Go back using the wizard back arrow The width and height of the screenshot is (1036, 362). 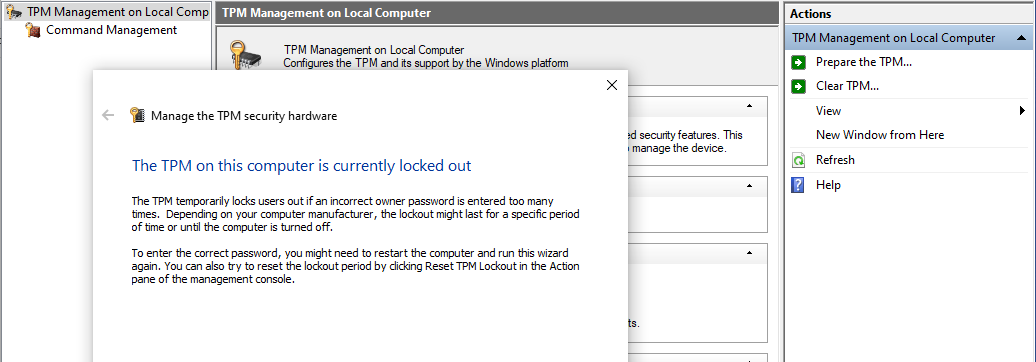[x=108, y=116]
